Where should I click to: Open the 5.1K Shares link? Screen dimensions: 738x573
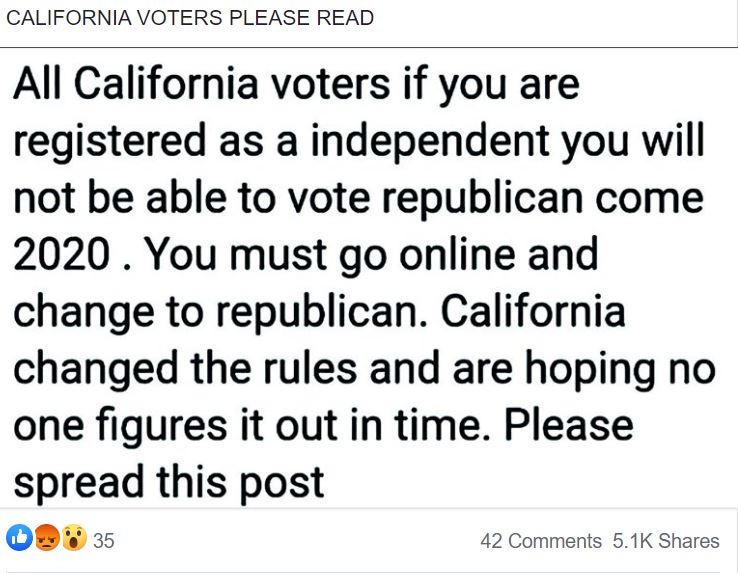click(666, 541)
